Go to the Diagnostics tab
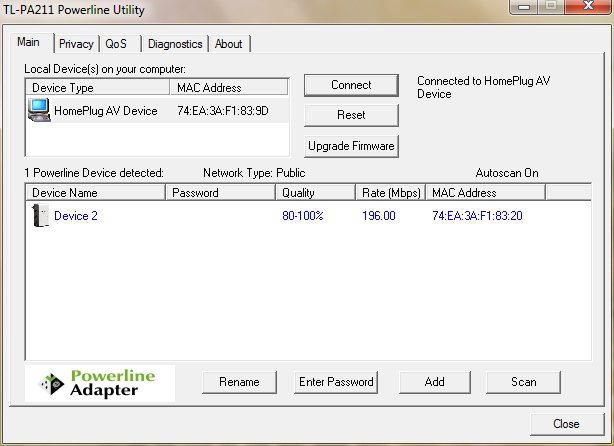 [x=175, y=44]
